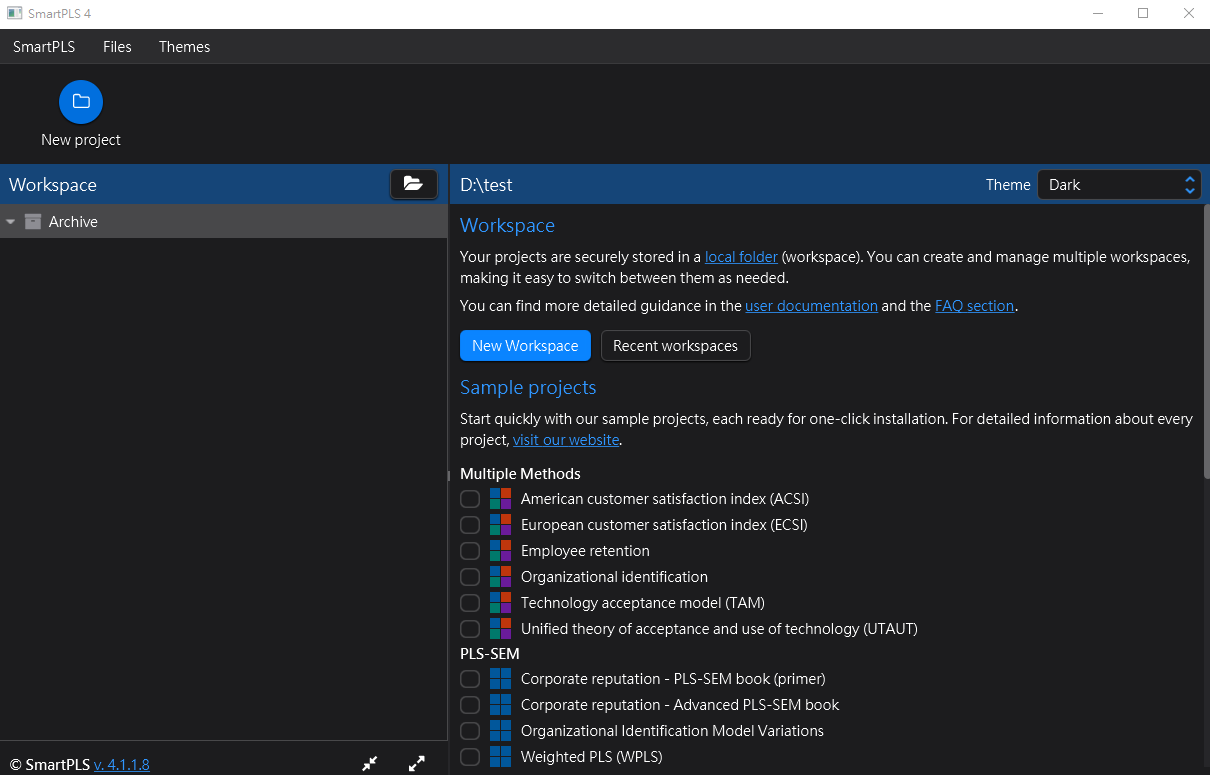
Task: Open the local folder link
Action: pyautogui.click(x=741, y=257)
